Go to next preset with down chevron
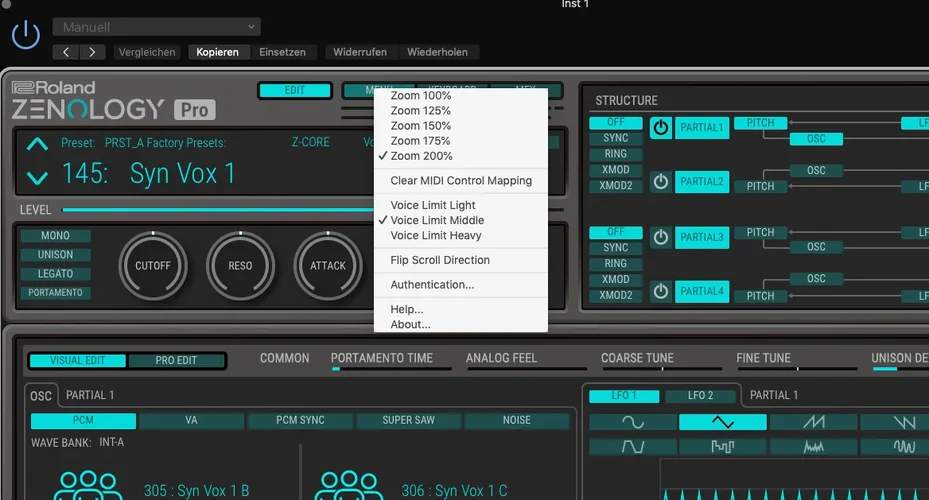This screenshot has height=500, width=929. [37, 178]
